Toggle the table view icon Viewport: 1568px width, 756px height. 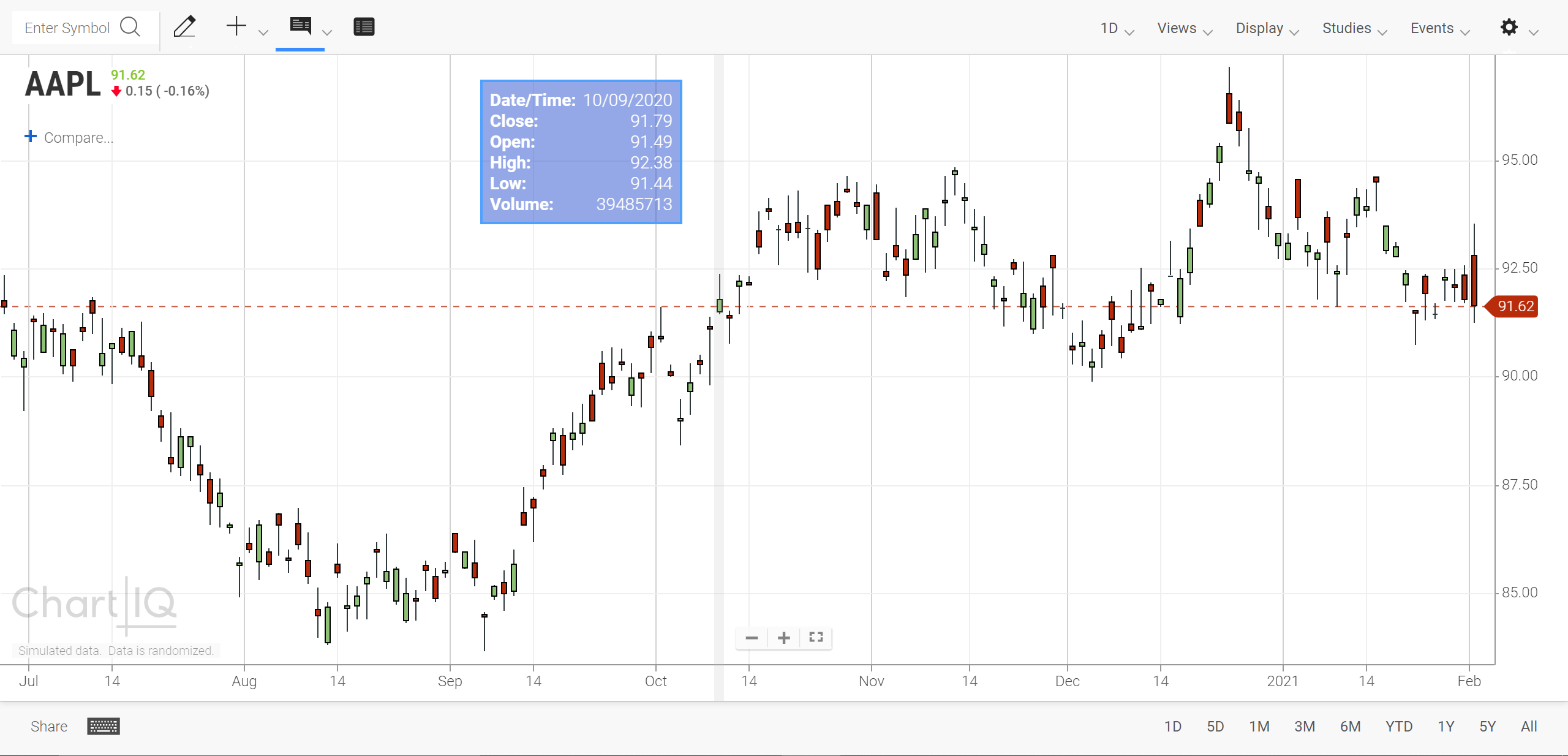tap(364, 27)
